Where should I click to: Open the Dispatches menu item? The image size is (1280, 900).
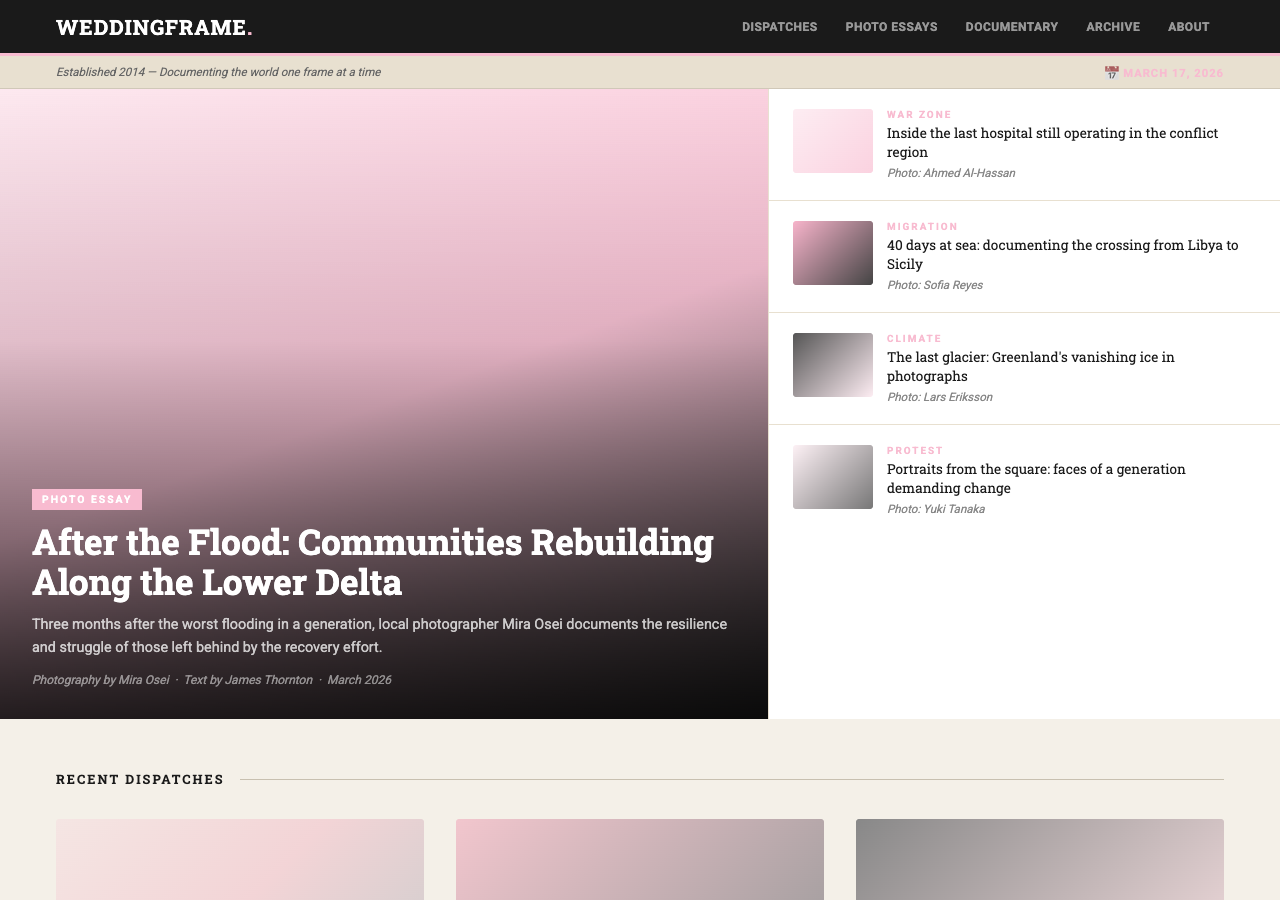(779, 27)
